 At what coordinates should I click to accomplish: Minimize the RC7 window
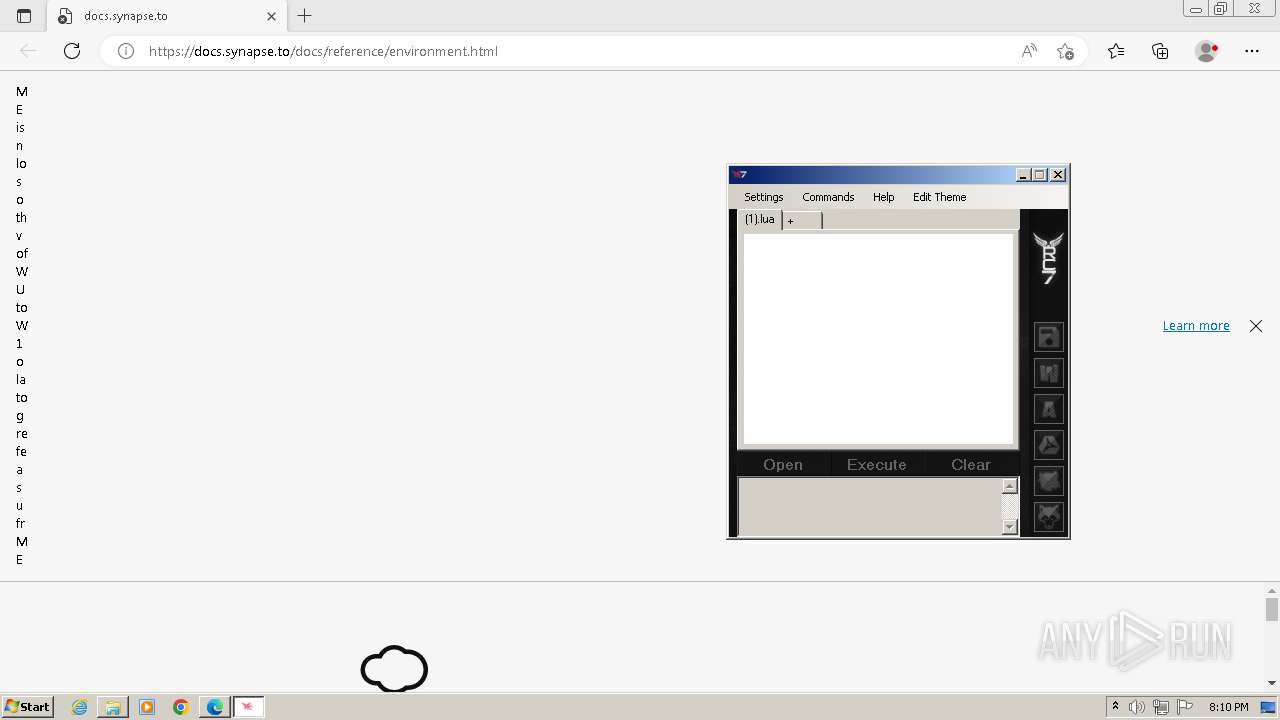pyautogui.click(x=1023, y=175)
